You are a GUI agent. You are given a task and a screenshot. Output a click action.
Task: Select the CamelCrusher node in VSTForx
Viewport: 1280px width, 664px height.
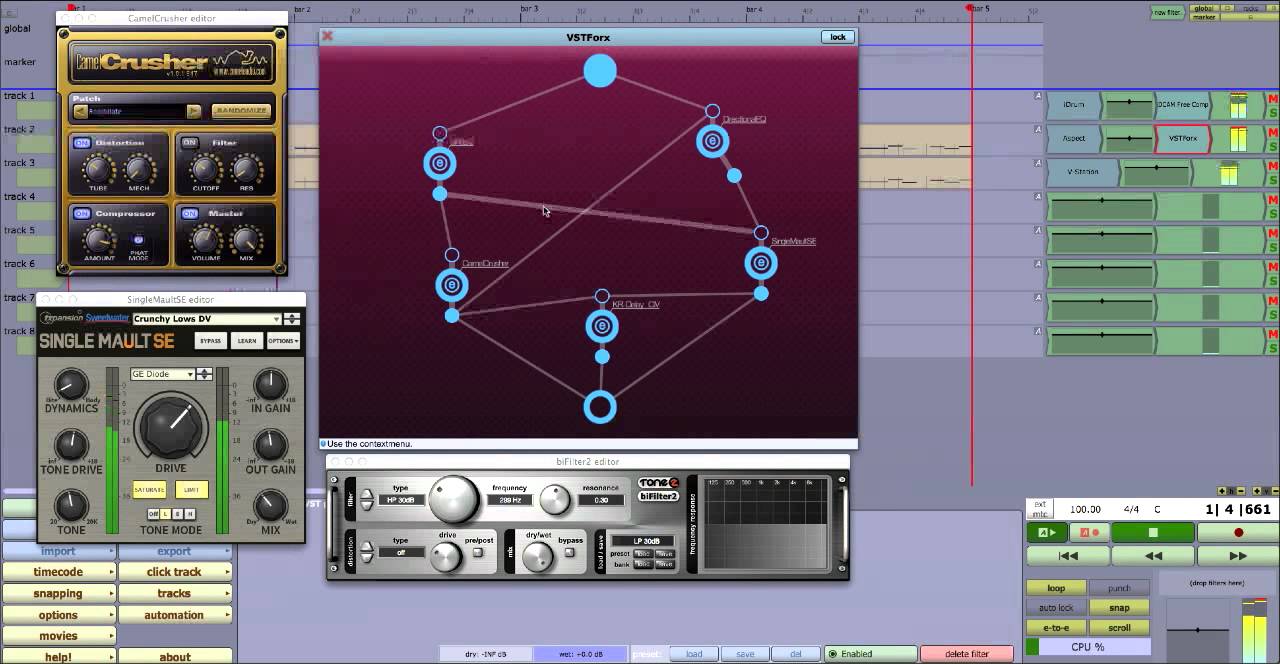coord(452,285)
